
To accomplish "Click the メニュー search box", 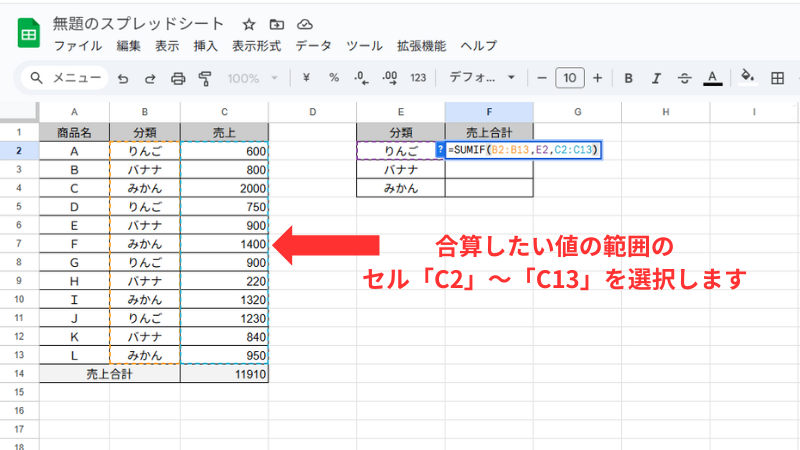I will (x=65, y=78).
